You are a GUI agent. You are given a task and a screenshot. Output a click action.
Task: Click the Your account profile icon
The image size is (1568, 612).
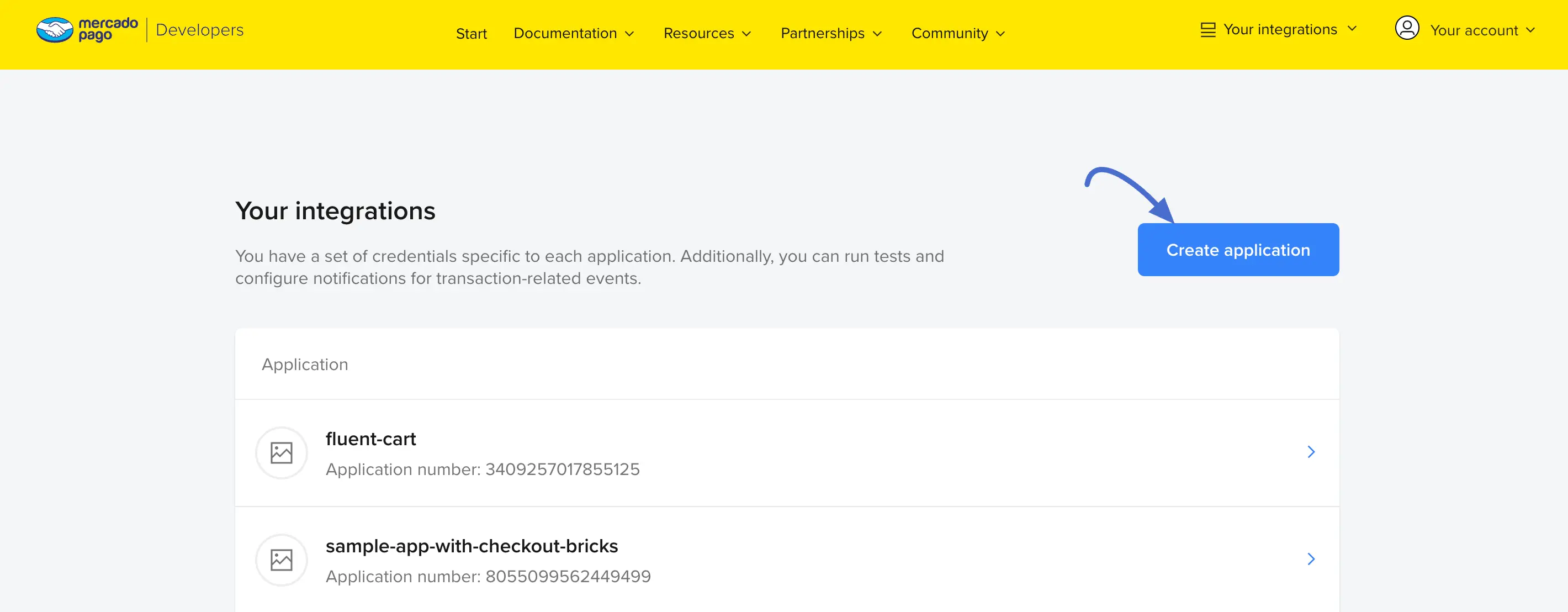(1407, 28)
